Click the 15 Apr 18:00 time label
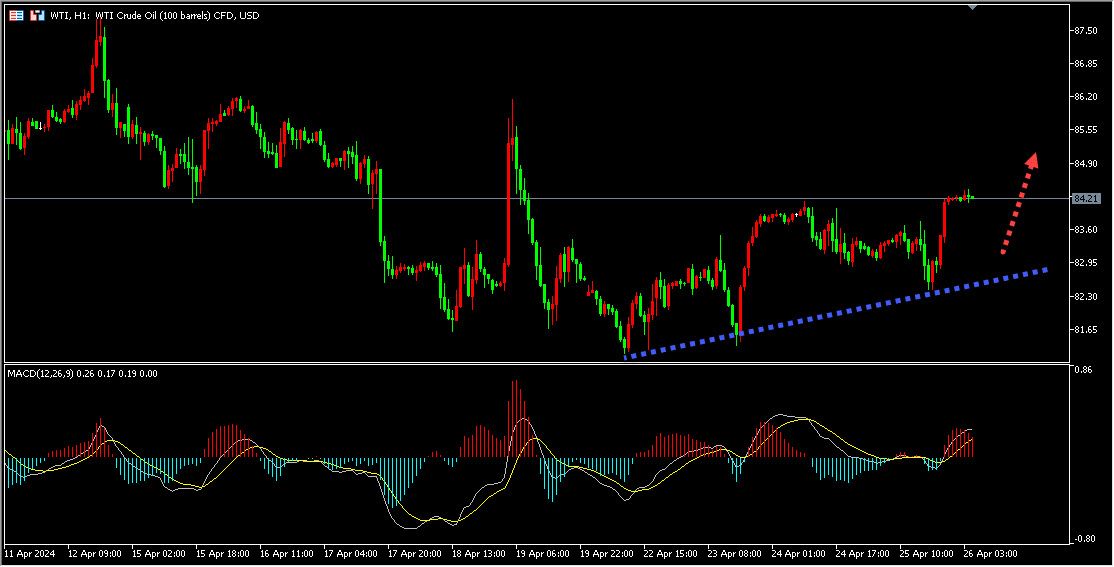Viewport: 1114px width, 567px height. pyautogui.click(x=222, y=551)
